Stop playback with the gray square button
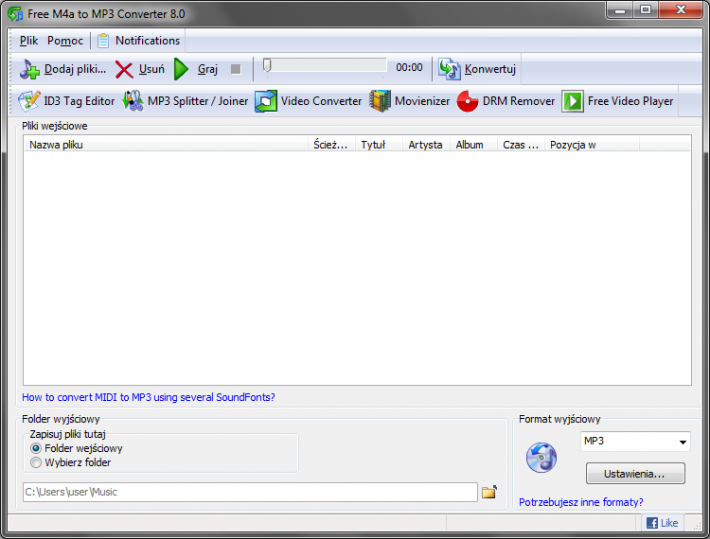 pos(235,69)
